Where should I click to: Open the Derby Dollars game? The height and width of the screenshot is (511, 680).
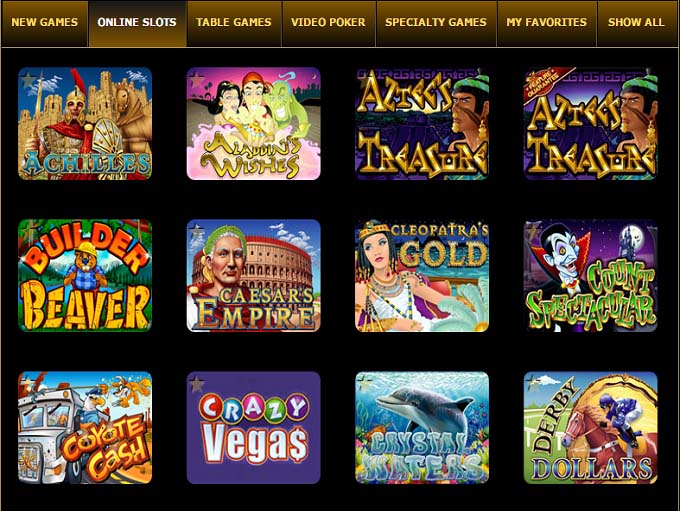[x=591, y=427]
